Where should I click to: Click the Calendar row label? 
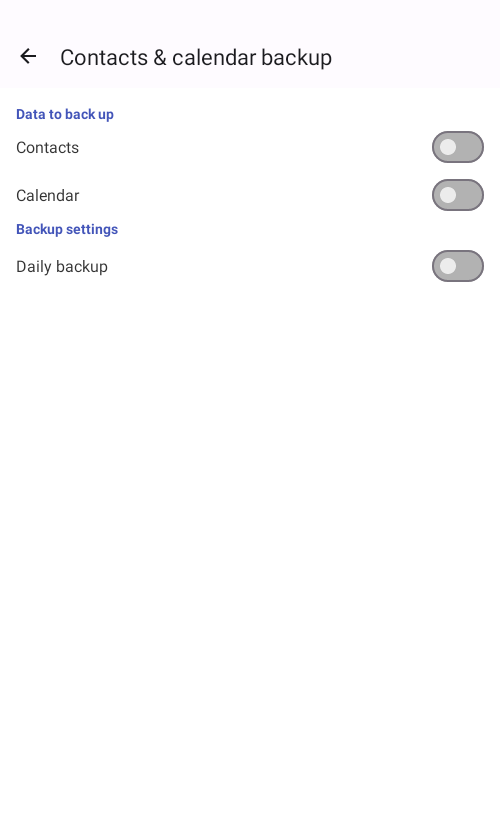[x=47, y=196]
